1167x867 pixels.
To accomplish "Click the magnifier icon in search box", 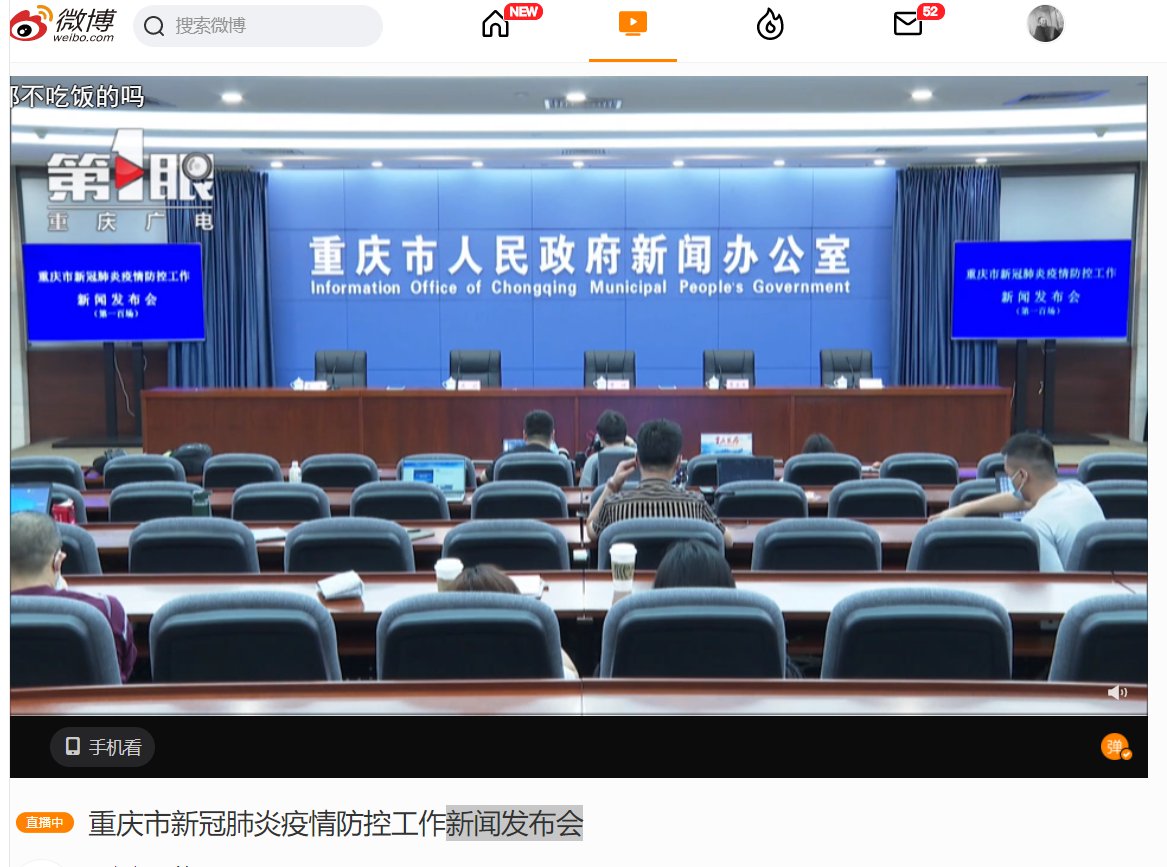I will click(154, 26).
